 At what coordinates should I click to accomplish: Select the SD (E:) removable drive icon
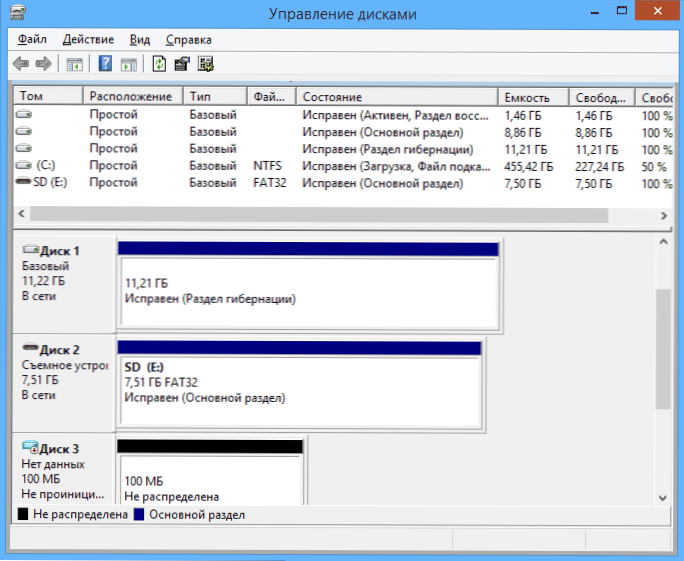coord(23,181)
